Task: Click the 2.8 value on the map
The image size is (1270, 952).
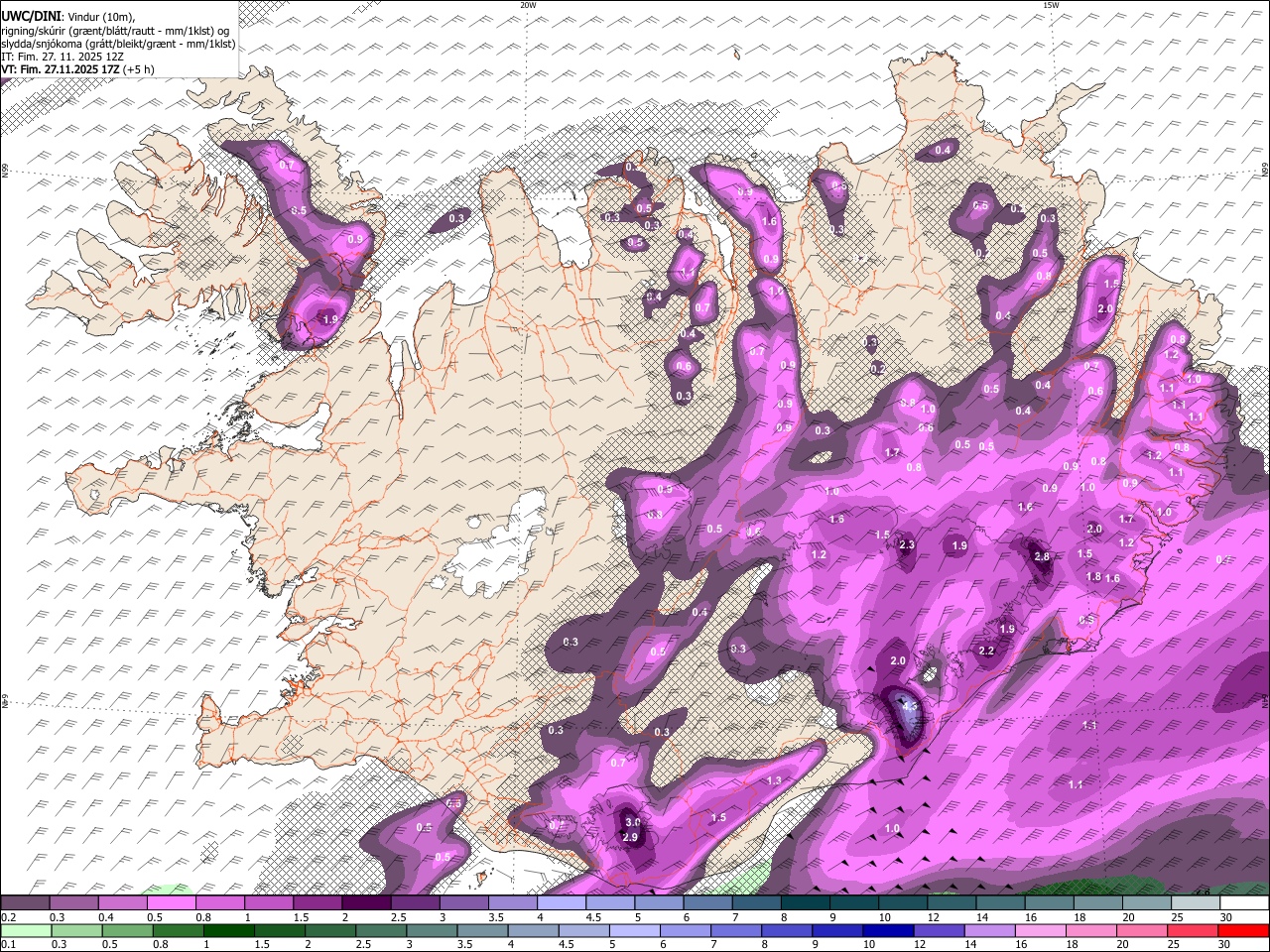Action: pyautogui.click(x=1041, y=557)
